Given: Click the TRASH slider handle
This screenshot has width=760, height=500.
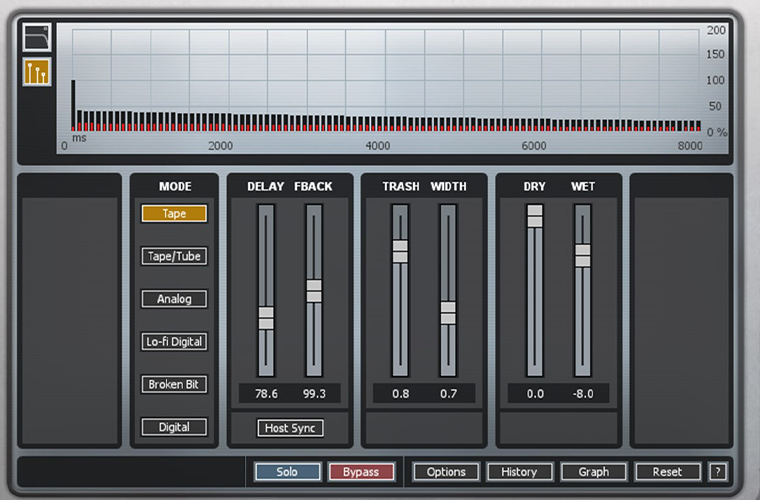Looking at the screenshot, I should tap(400, 251).
